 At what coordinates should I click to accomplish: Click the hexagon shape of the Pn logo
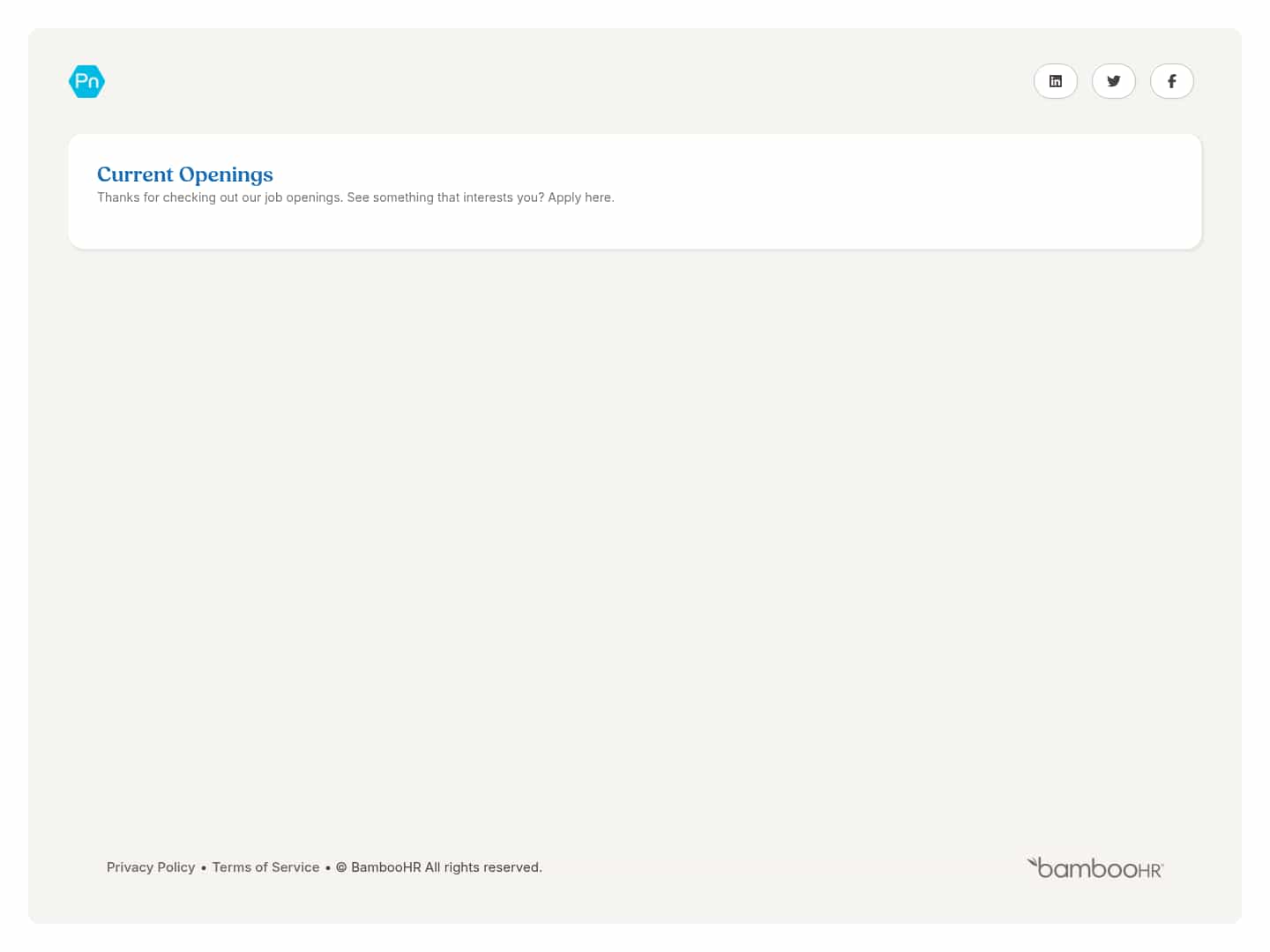pyautogui.click(x=86, y=80)
